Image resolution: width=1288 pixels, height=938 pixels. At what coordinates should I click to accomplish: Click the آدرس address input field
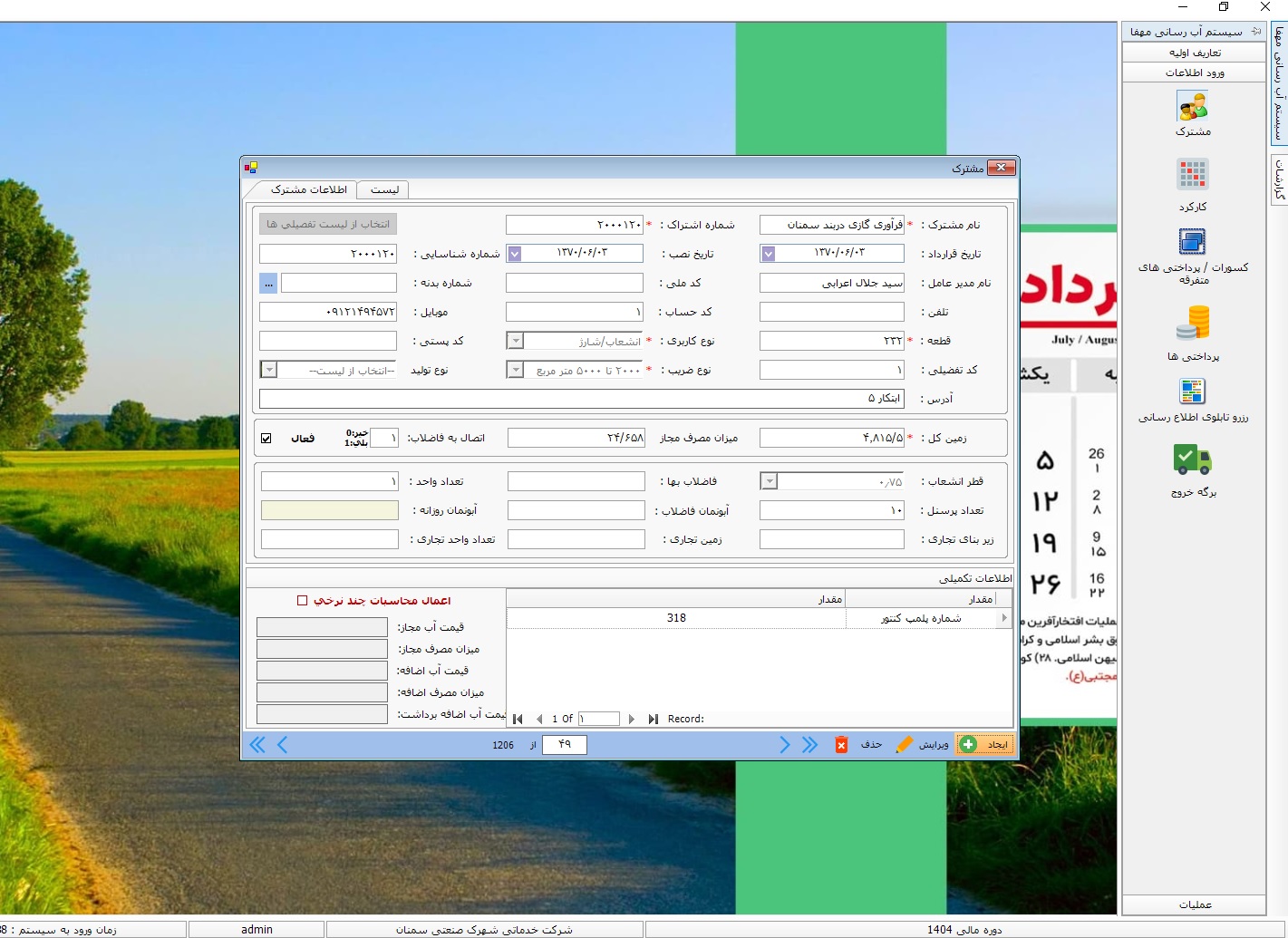coord(581,400)
